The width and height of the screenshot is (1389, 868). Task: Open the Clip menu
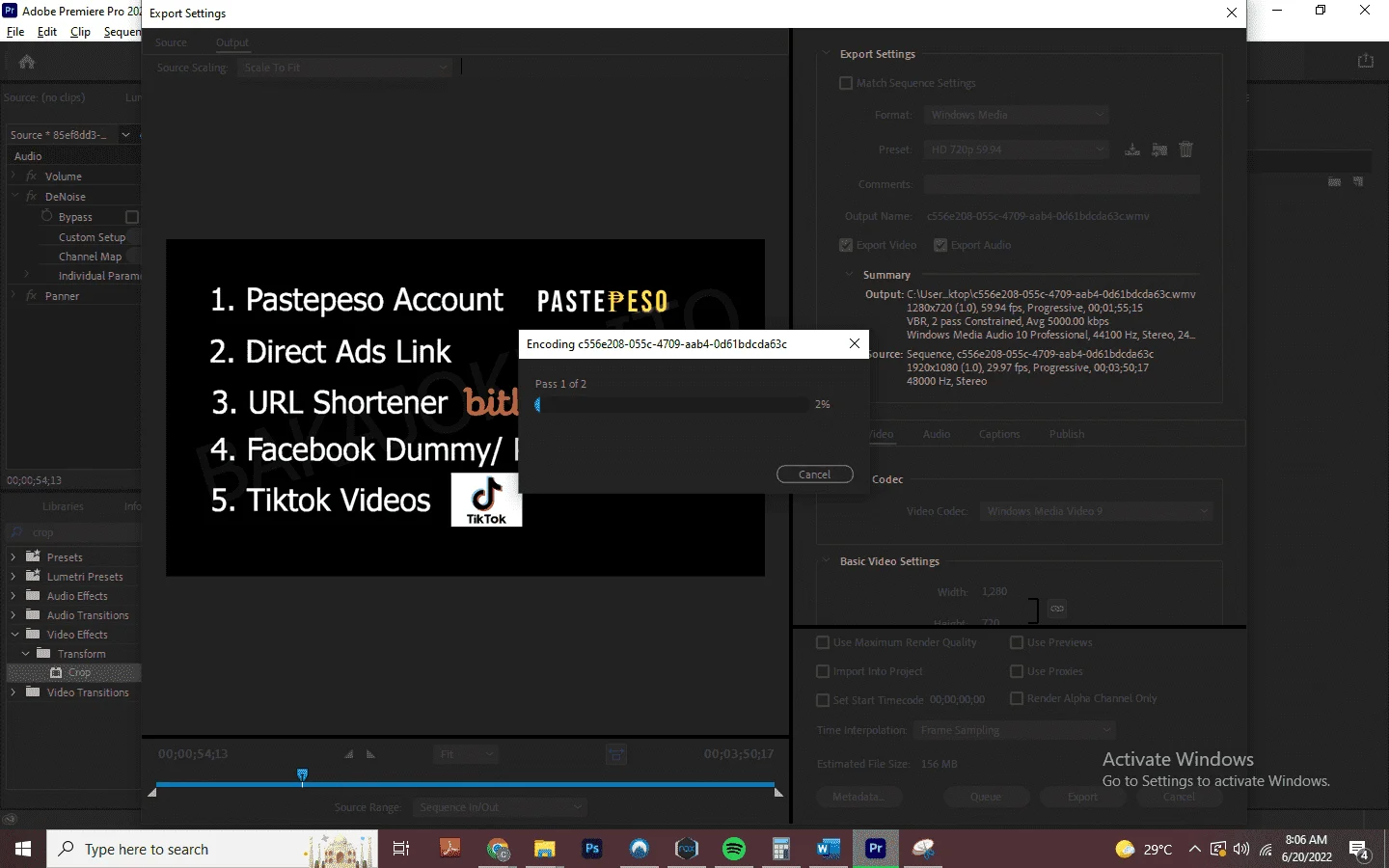[x=80, y=32]
